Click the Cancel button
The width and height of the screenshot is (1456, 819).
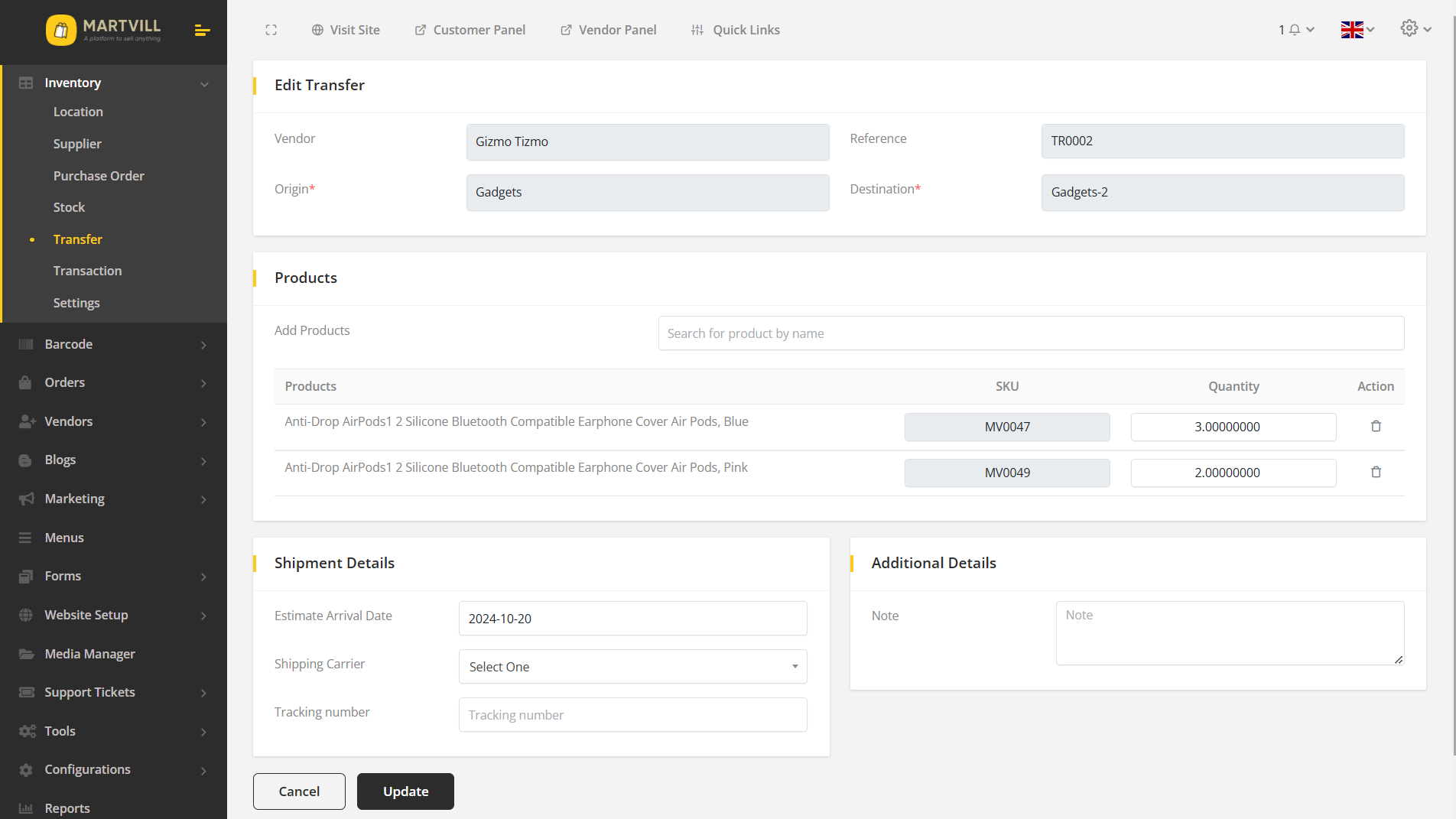(299, 791)
